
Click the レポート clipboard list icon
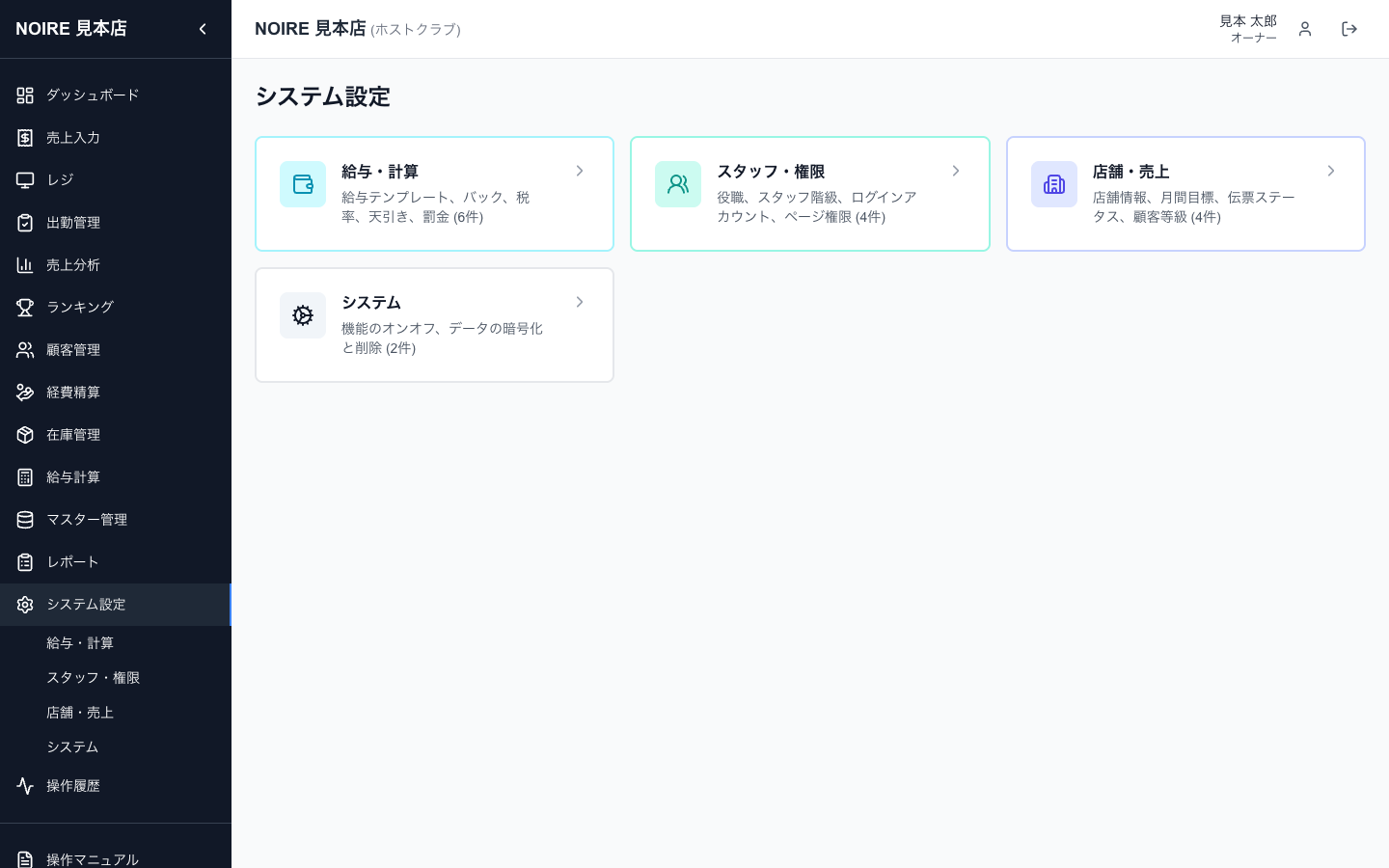pyautogui.click(x=25, y=562)
